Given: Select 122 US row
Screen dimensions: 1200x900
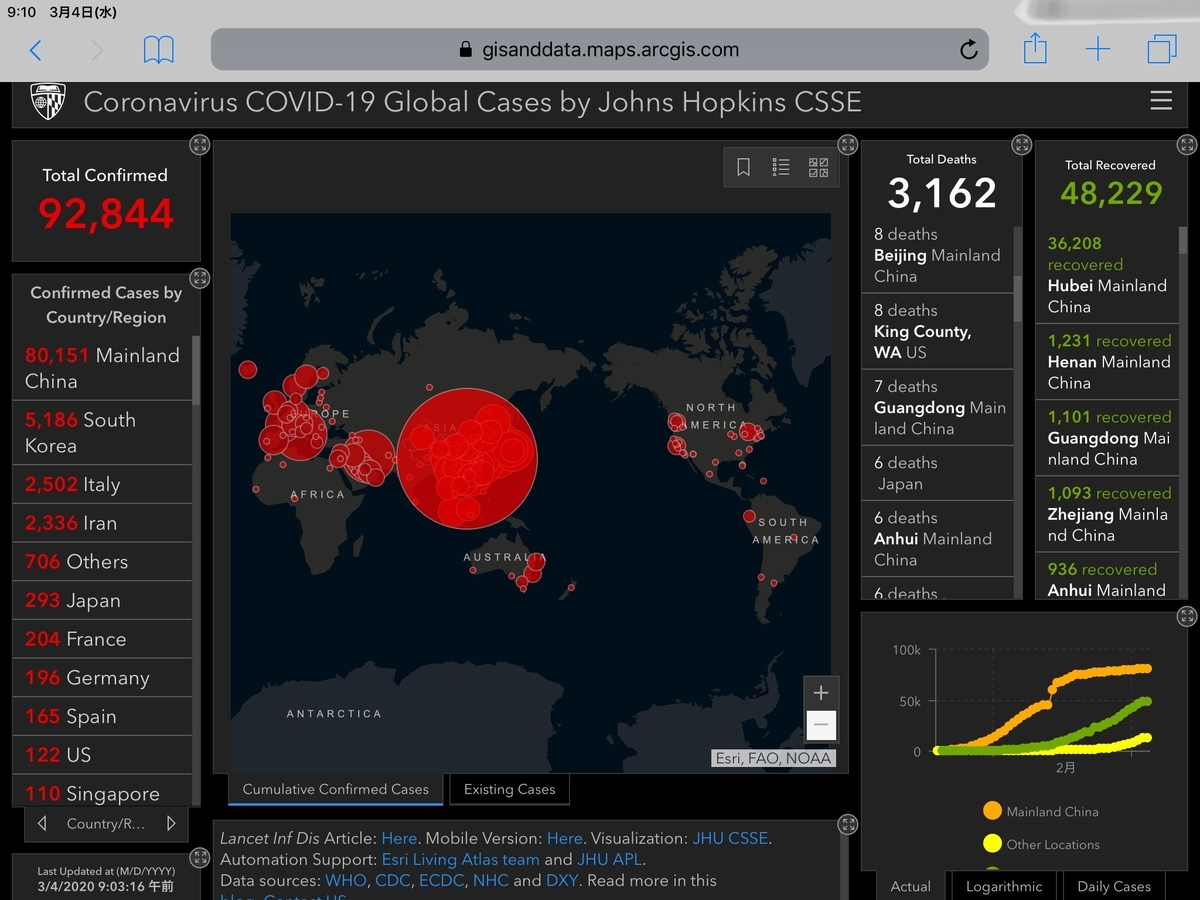Looking at the screenshot, I should [x=102, y=754].
